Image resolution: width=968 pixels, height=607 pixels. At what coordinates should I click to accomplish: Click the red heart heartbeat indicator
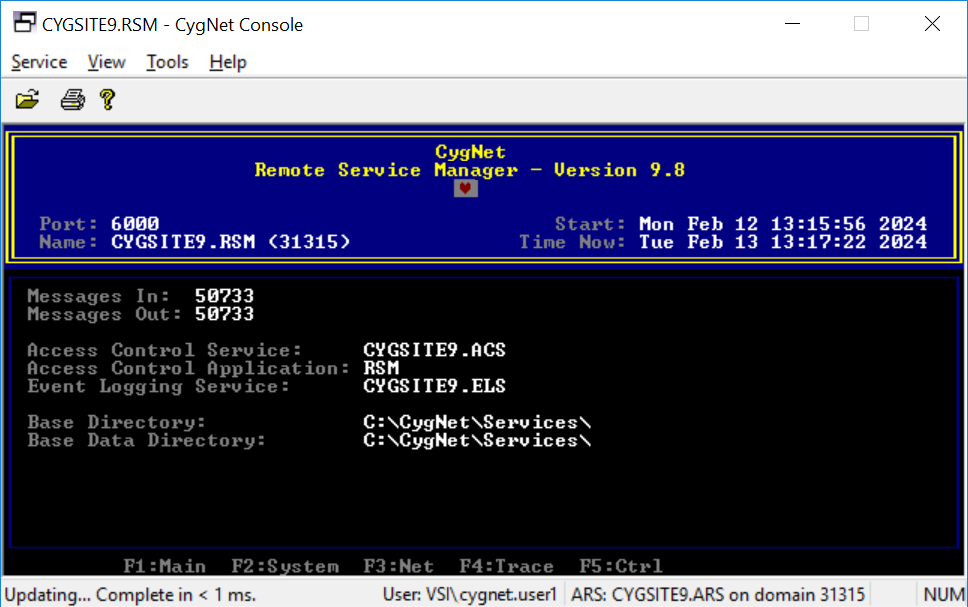point(465,188)
